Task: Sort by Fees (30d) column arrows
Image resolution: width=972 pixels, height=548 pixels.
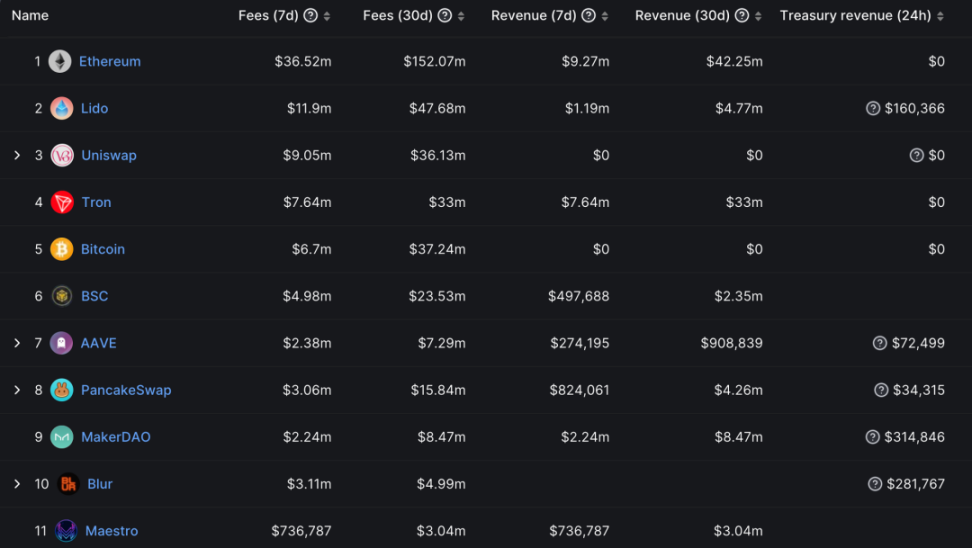Action: pos(460,16)
